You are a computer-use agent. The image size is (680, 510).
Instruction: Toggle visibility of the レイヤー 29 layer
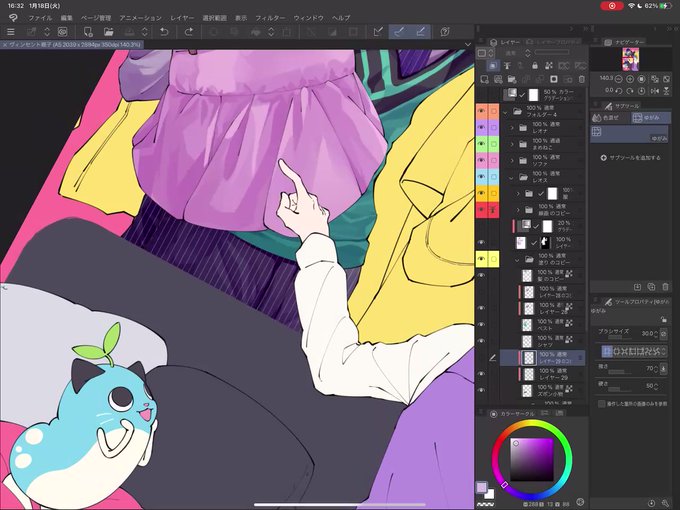pyautogui.click(x=481, y=374)
